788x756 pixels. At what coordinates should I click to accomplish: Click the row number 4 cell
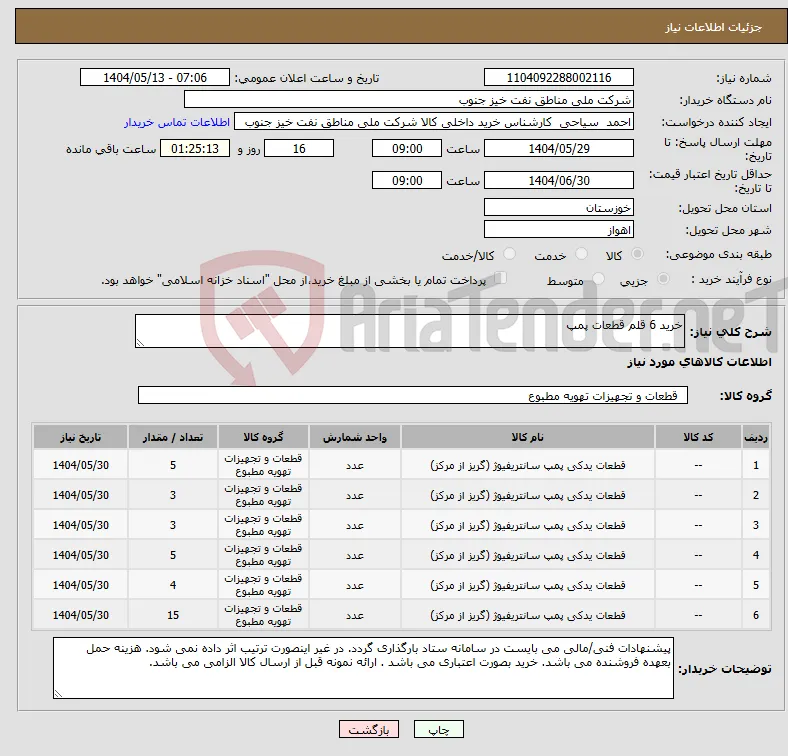pos(755,555)
